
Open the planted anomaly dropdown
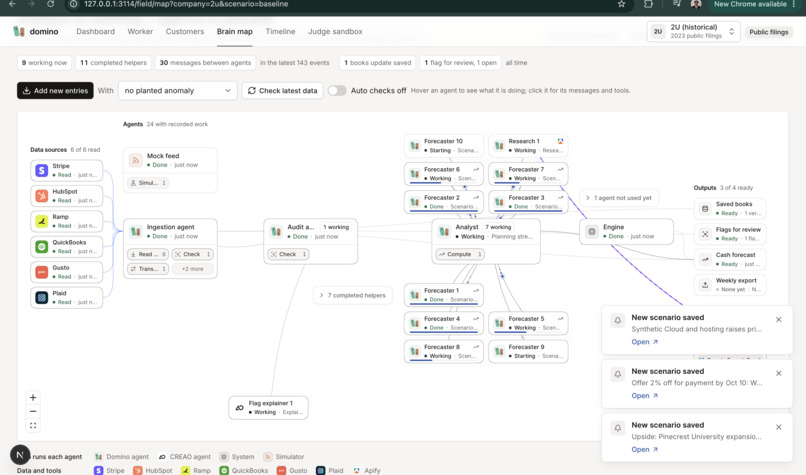(177, 90)
